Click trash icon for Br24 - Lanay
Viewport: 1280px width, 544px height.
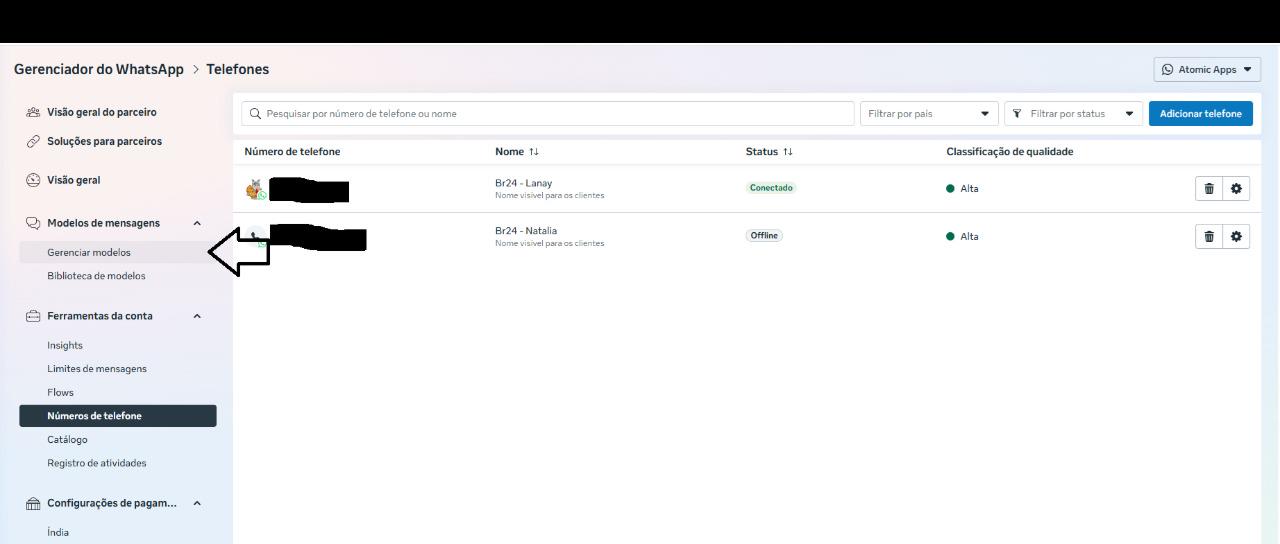[x=1209, y=188]
